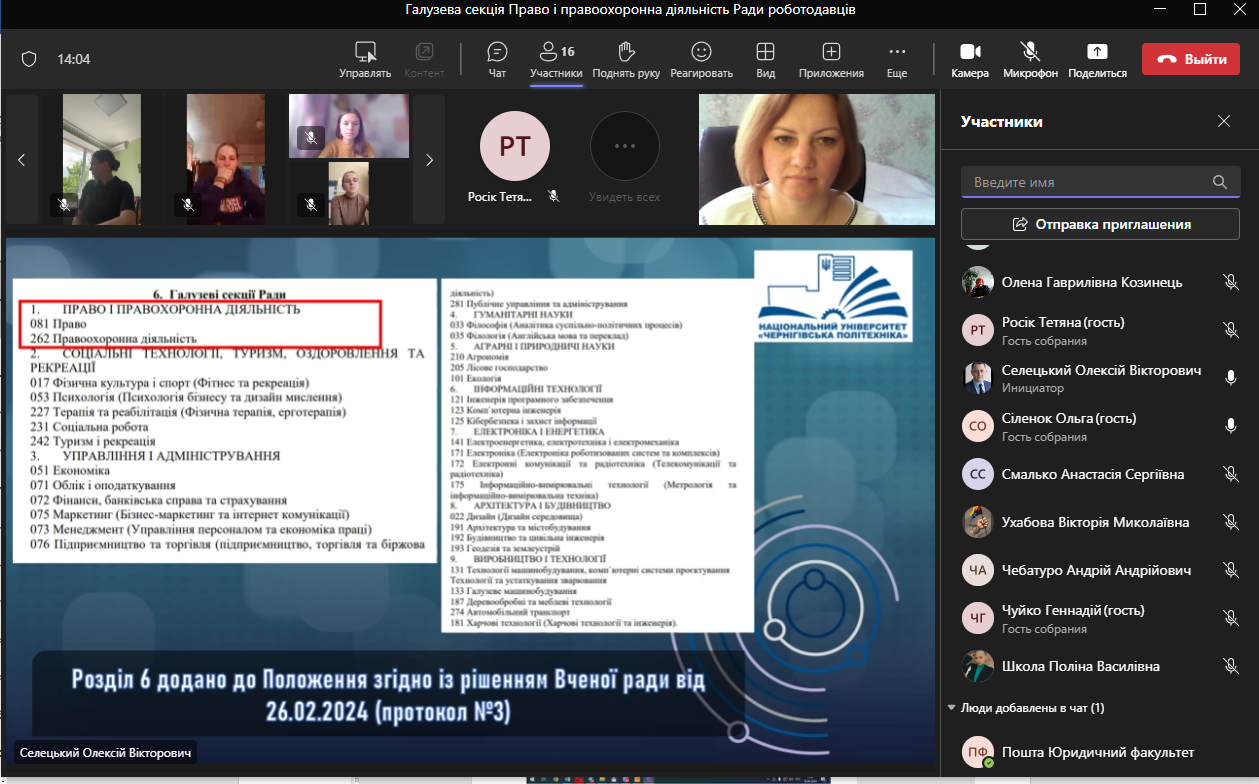Click the Поднять руку raise hand icon

pos(626,52)
